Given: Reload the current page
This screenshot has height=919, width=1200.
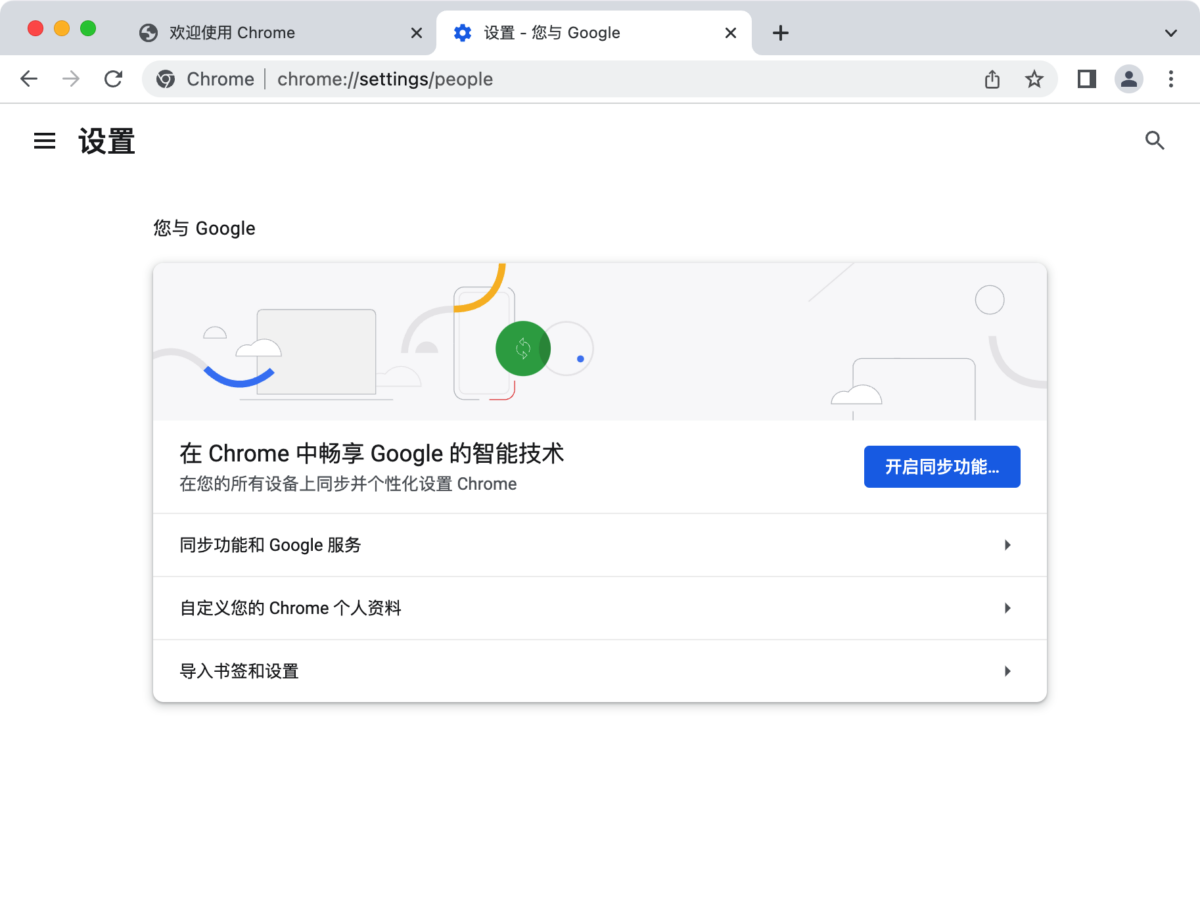Looking at the screenshot, I should click(114, 79).
